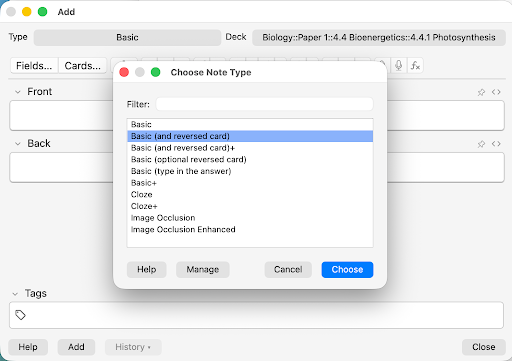Close the Add window via Close button
This screenshot has height=361, width=512.
[484, 347]
